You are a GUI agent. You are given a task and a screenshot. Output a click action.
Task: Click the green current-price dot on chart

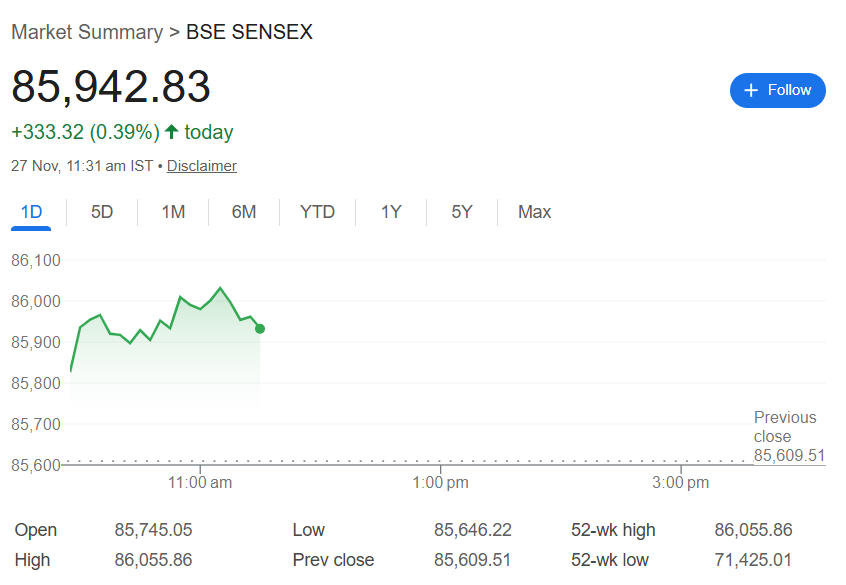pos(260,329)
